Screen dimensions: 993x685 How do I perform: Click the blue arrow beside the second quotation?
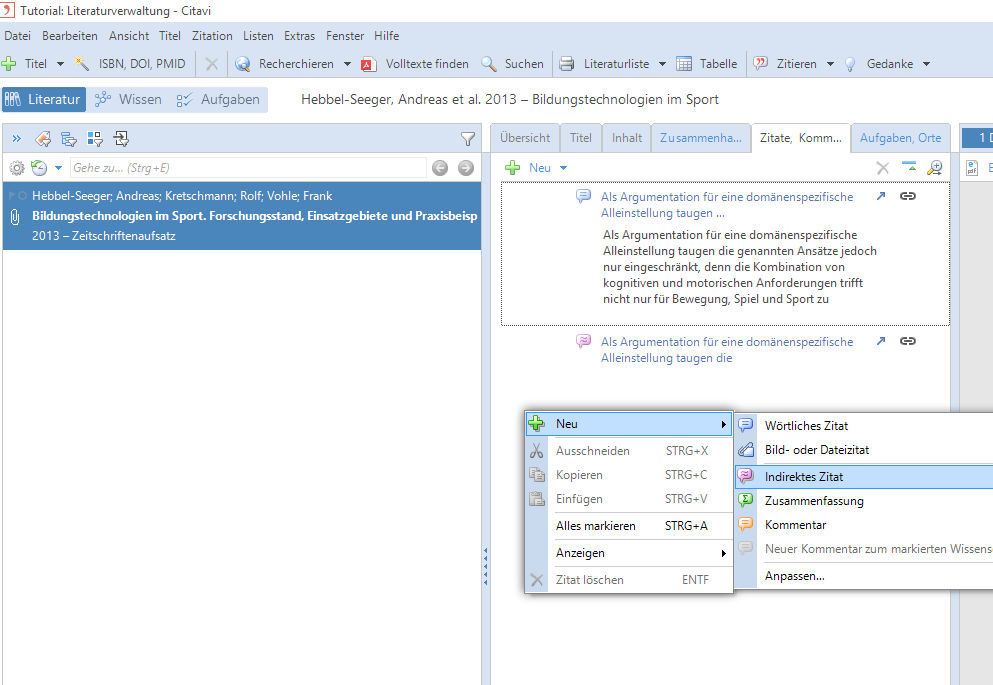click(x=880, y=341)
